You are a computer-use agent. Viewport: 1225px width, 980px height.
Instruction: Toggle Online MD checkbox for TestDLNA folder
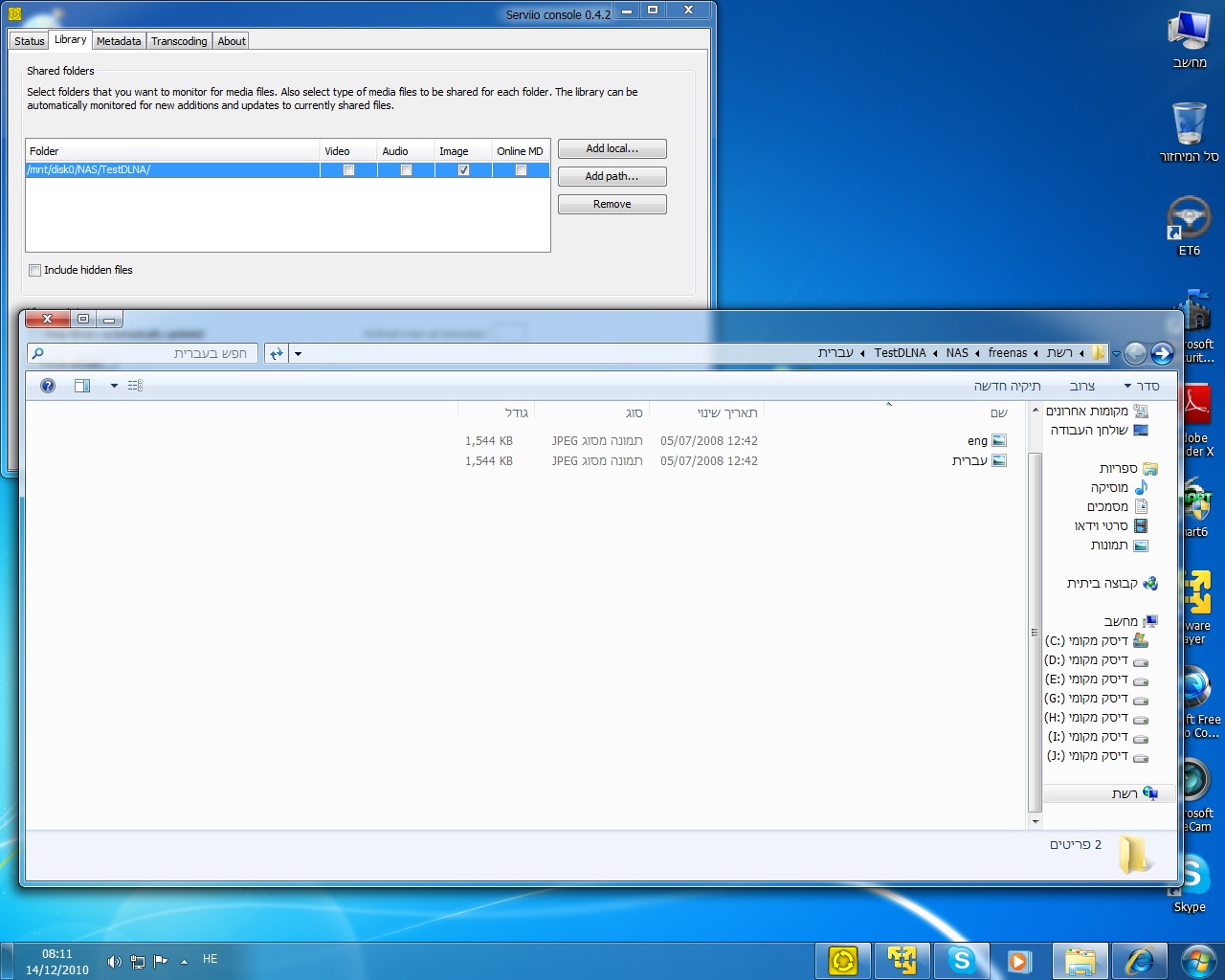(521, 170)
